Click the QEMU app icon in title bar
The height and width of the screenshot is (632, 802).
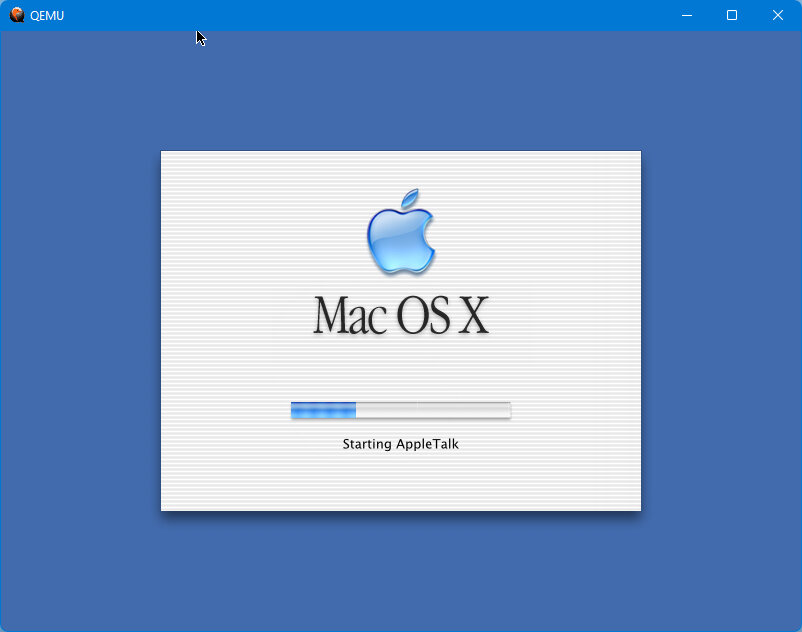17,15
